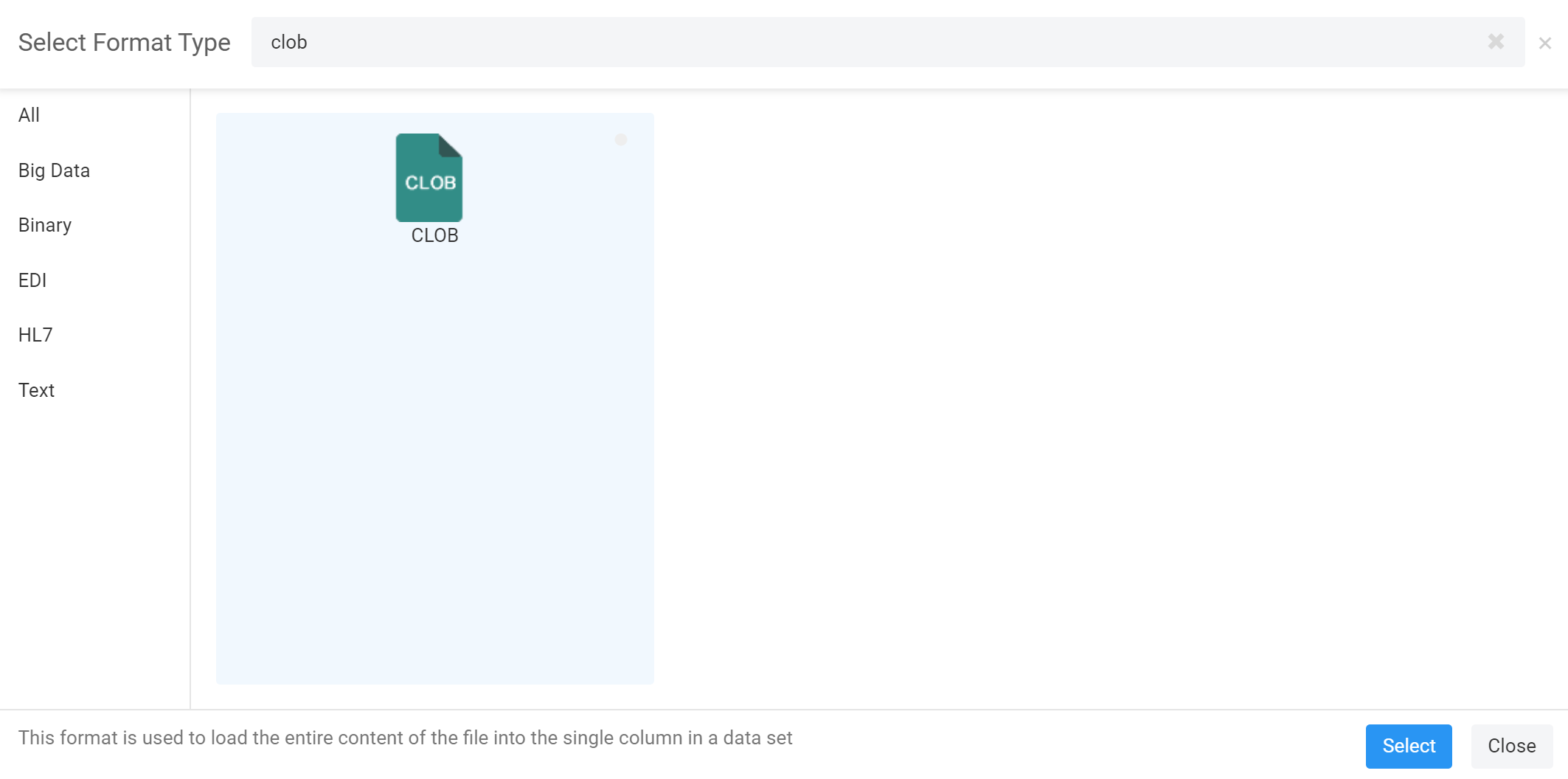Viewport: 1568px width, 779px height.
Task: Click the folded corner of the CLOB icon
Action: click(x=451, y=145)
